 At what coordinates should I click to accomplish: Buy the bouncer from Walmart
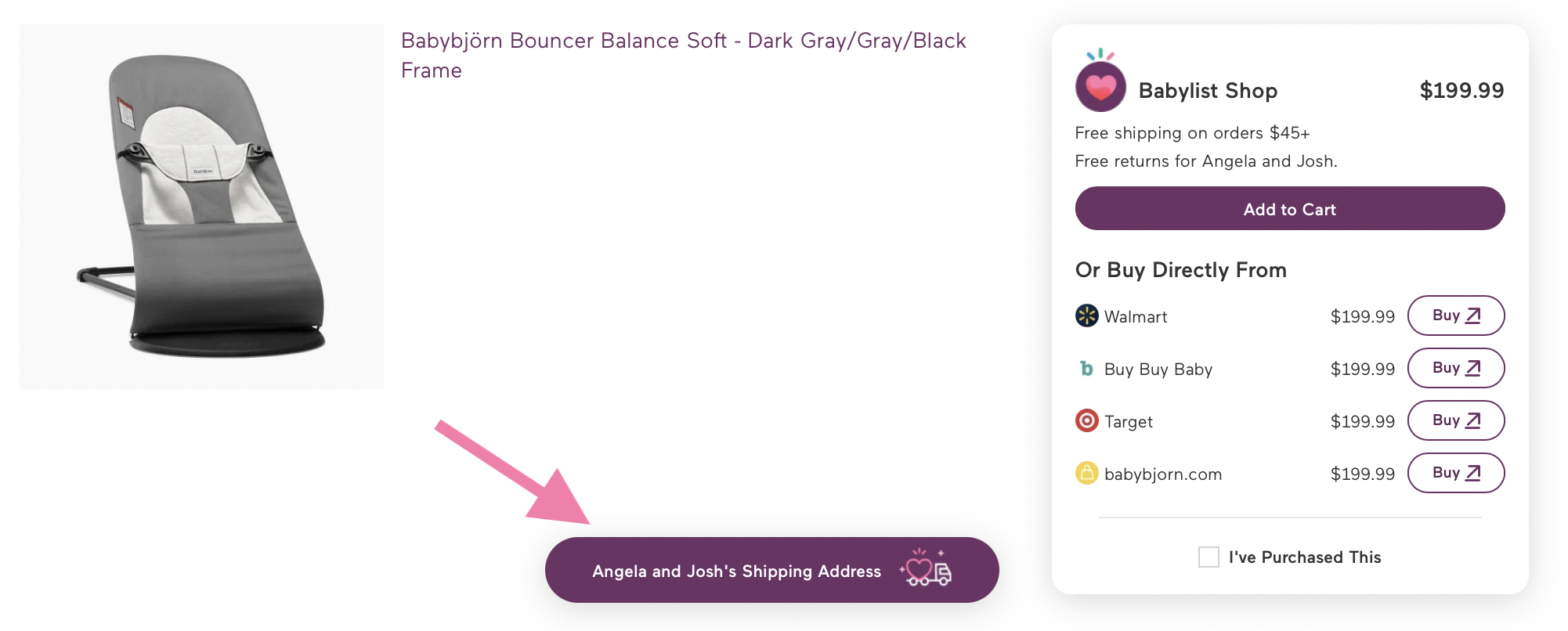point(1455,315)
